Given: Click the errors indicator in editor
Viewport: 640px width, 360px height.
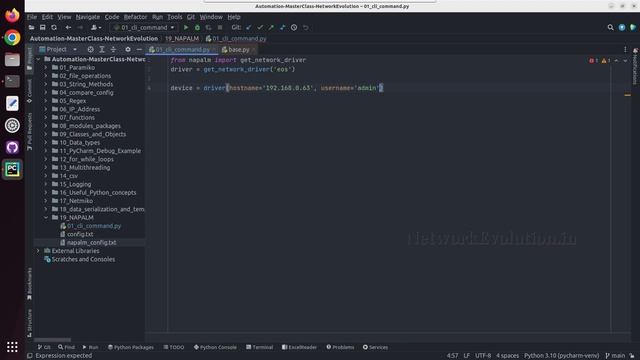Looking at the screenshot, I should (x=593, y=60).
